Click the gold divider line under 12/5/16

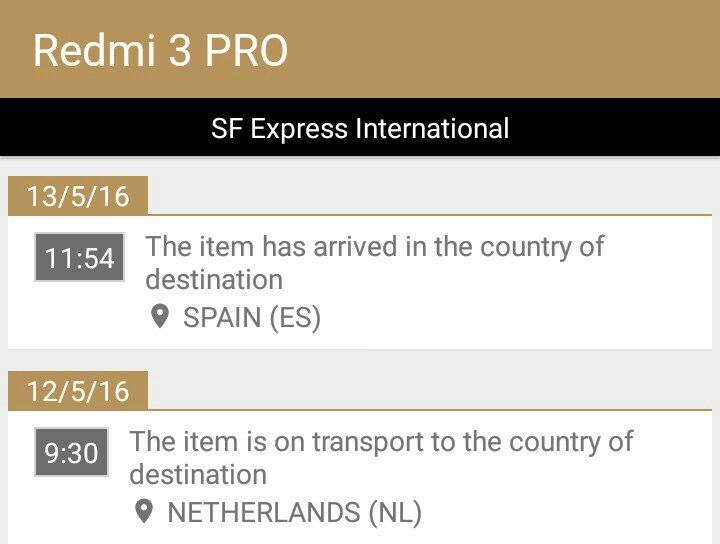coord(429,409)
